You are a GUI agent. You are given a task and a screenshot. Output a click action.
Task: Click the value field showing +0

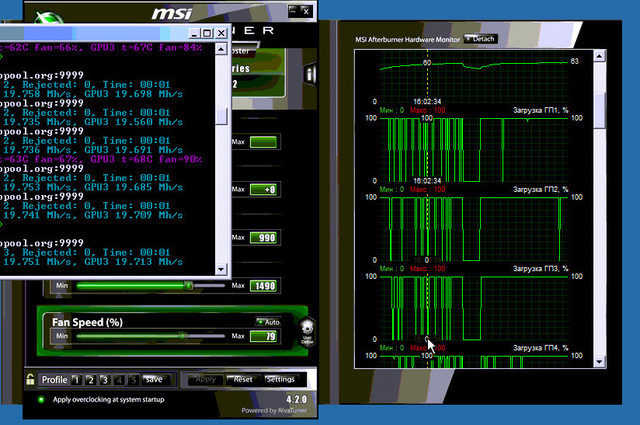(x=264, y=189)
